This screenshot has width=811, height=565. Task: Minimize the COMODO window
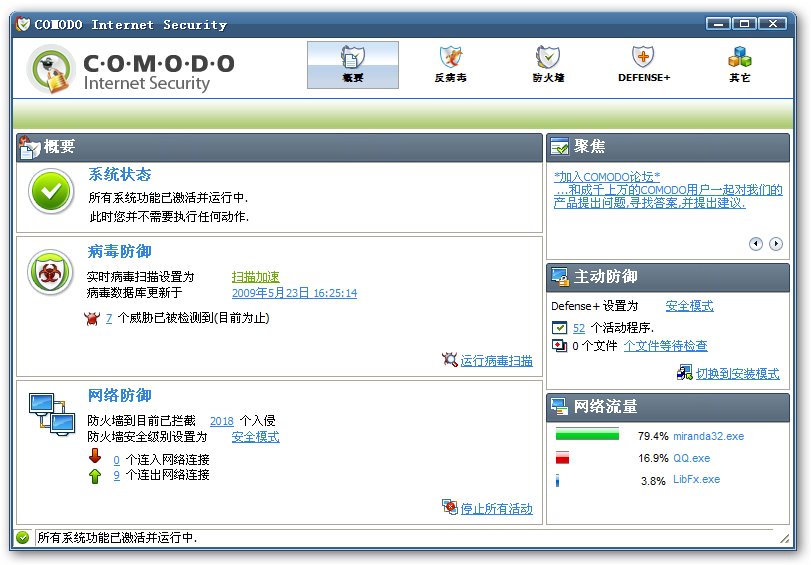[x=718, y=23]
